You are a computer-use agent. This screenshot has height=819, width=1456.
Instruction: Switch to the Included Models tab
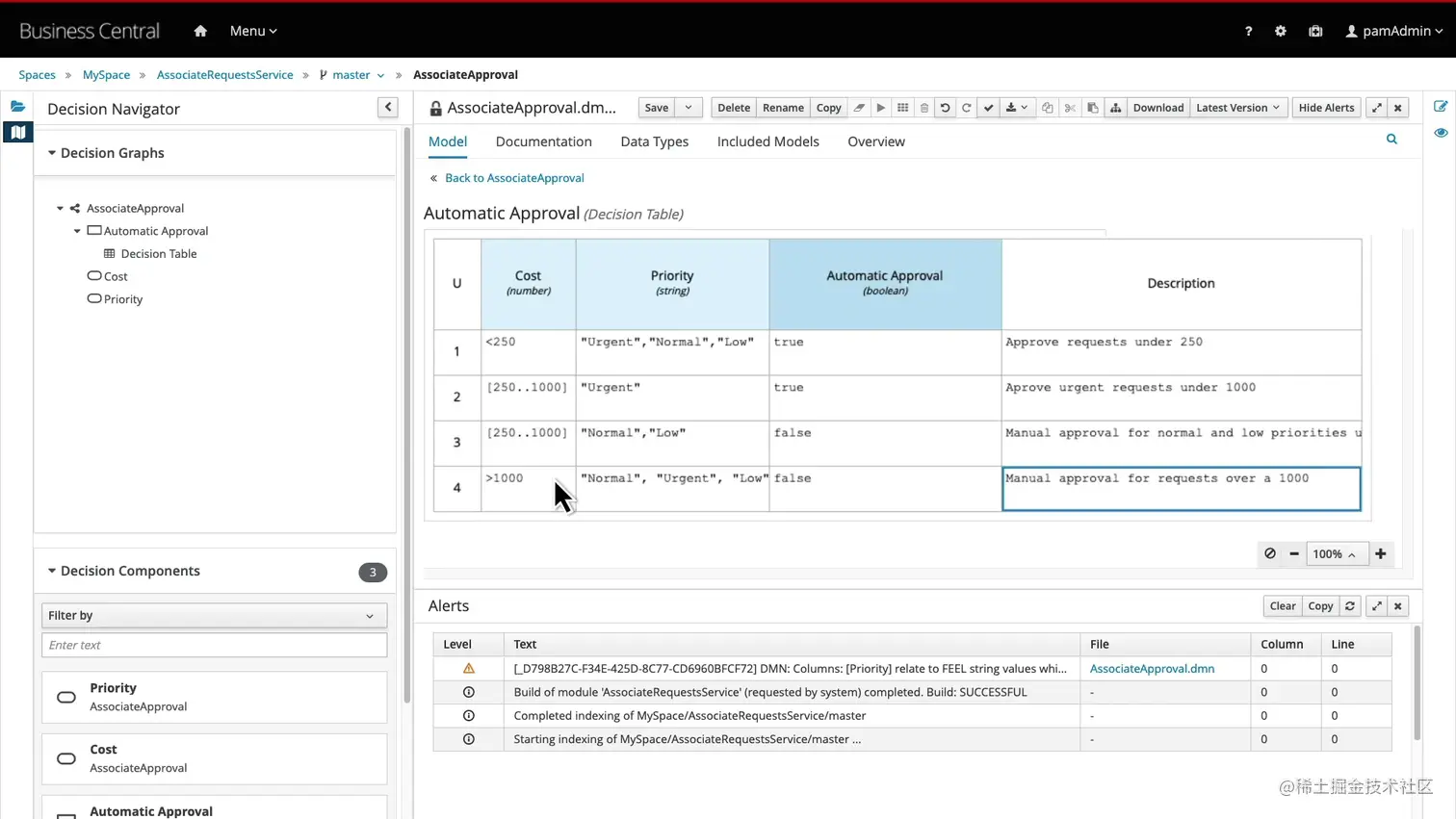click(768, 141)
